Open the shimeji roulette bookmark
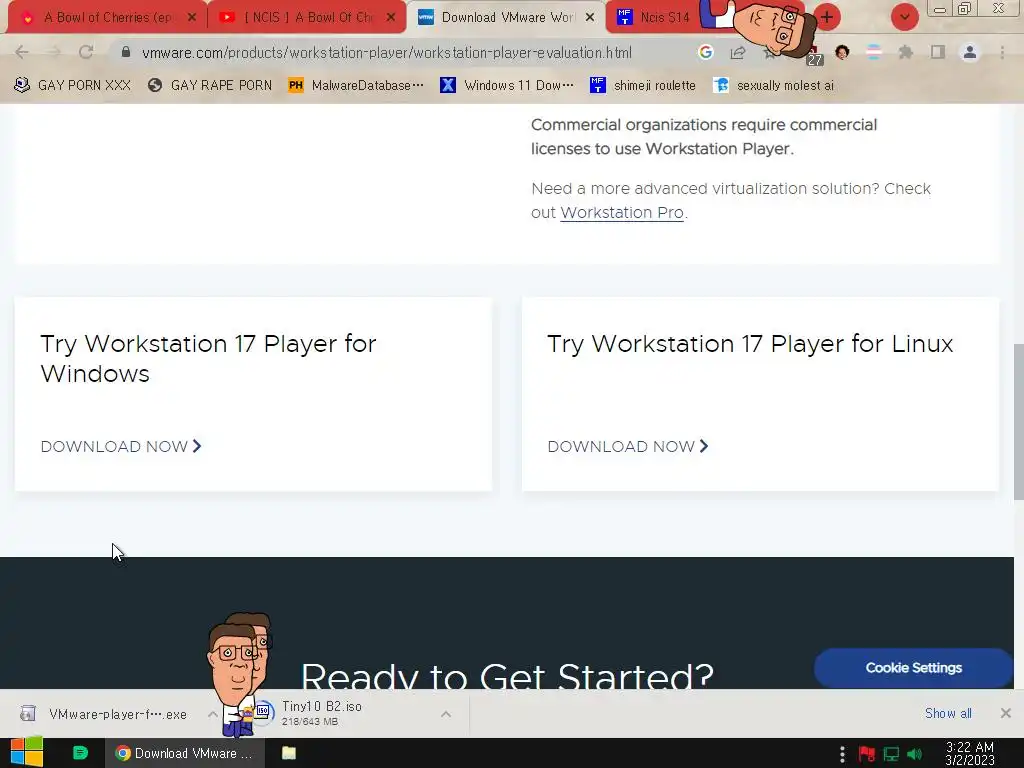 (x=643, y=85)
